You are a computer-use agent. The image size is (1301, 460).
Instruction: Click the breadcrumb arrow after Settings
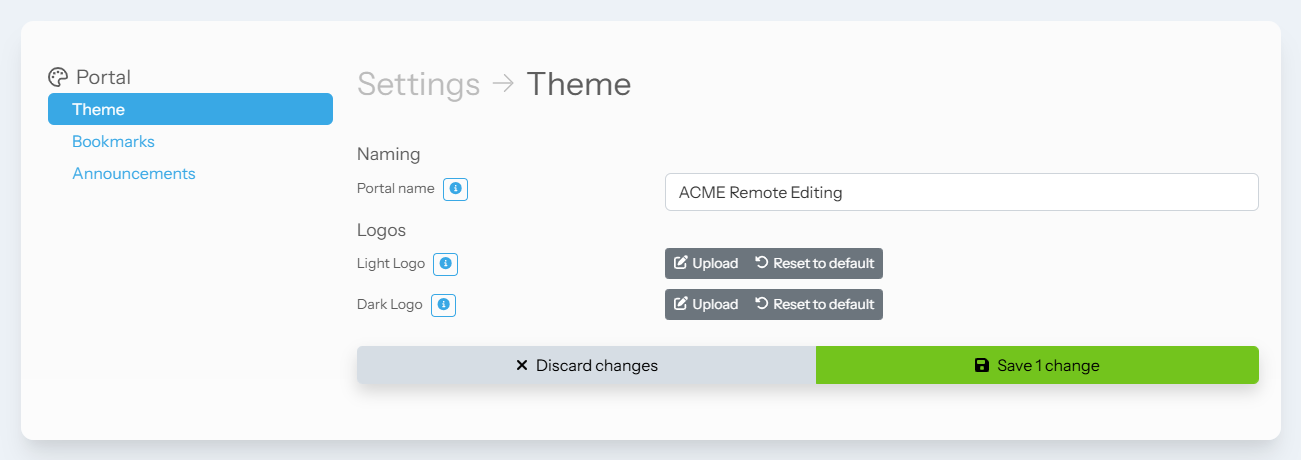(x=503, y=84)
